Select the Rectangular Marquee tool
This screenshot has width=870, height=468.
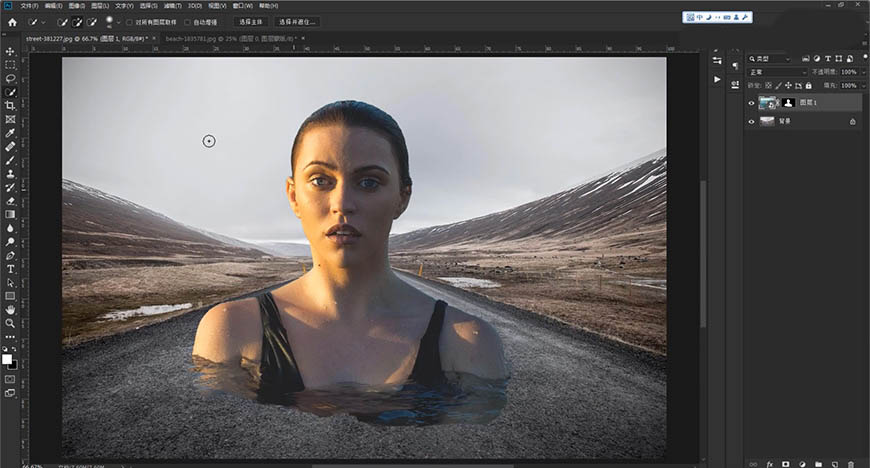pyautogui.click(x=10, y=65)
